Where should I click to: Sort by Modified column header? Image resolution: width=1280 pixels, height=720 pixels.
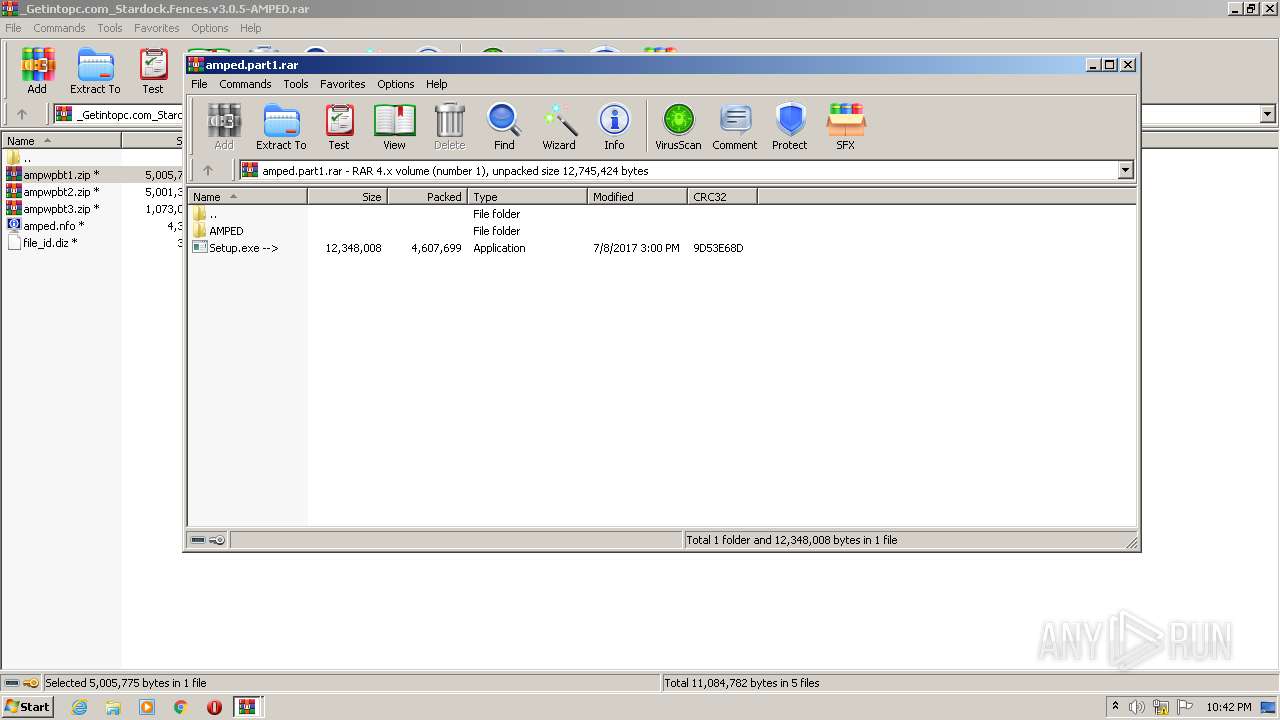coord(637,197)
